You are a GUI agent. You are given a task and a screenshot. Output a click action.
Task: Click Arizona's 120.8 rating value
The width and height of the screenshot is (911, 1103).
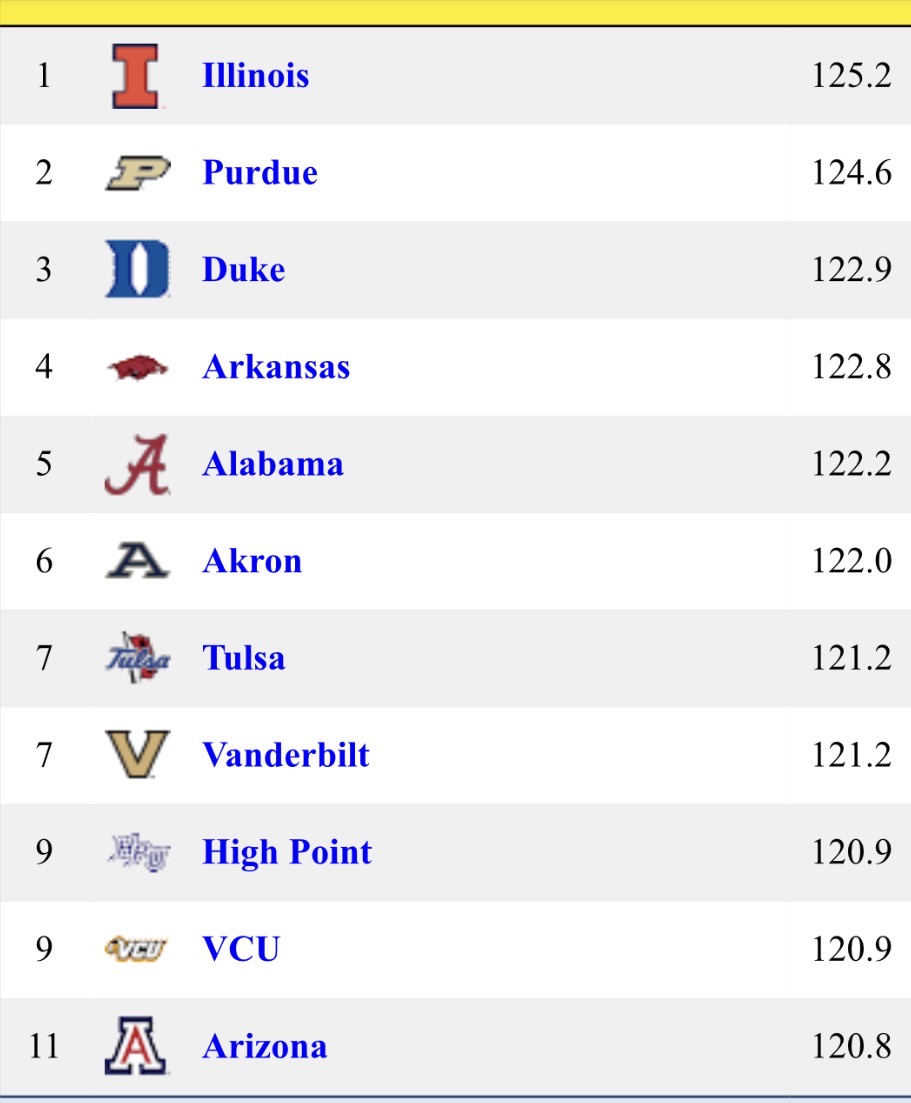(x=851, y=1046)
